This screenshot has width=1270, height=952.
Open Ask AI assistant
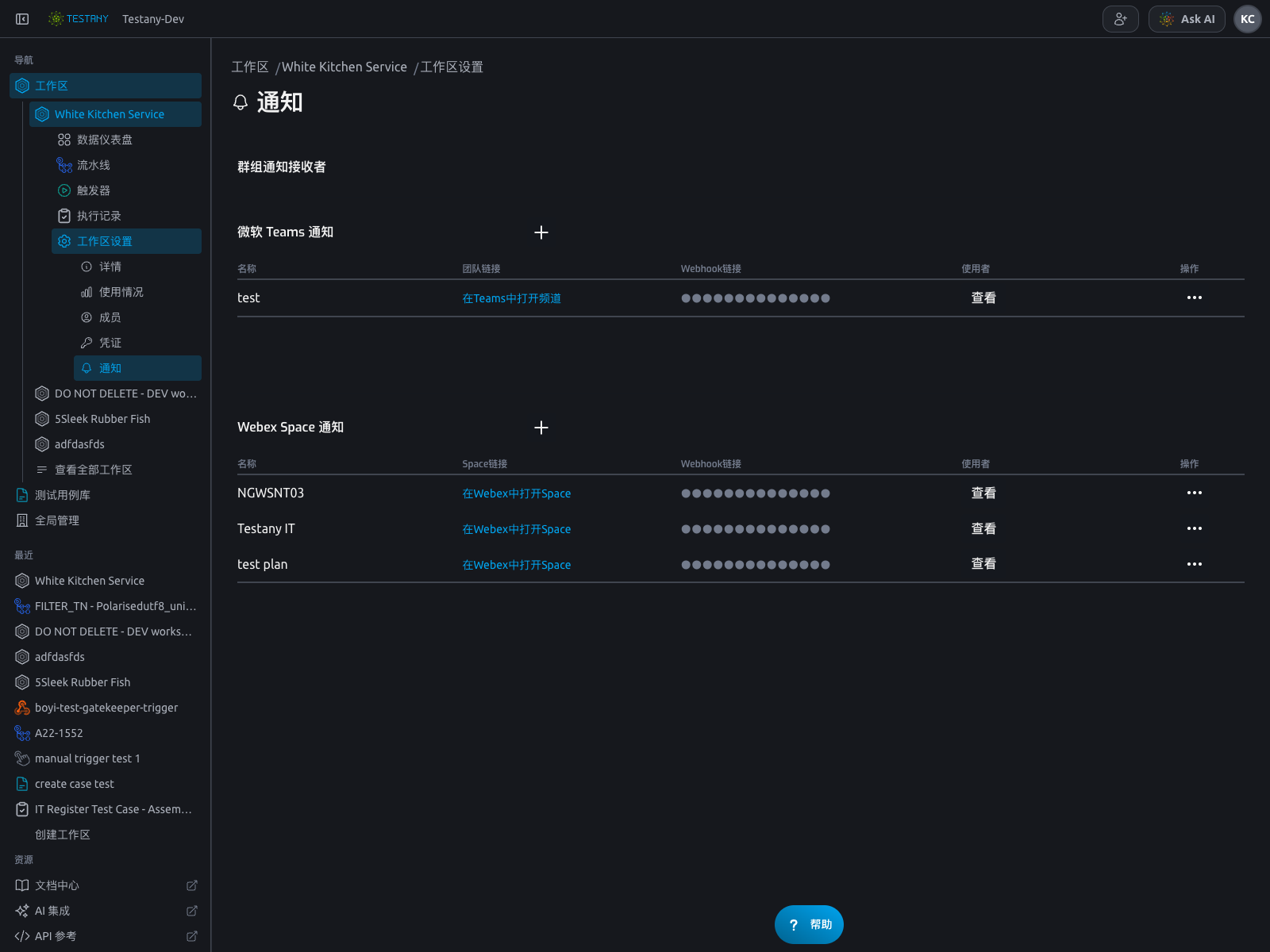1187,19
